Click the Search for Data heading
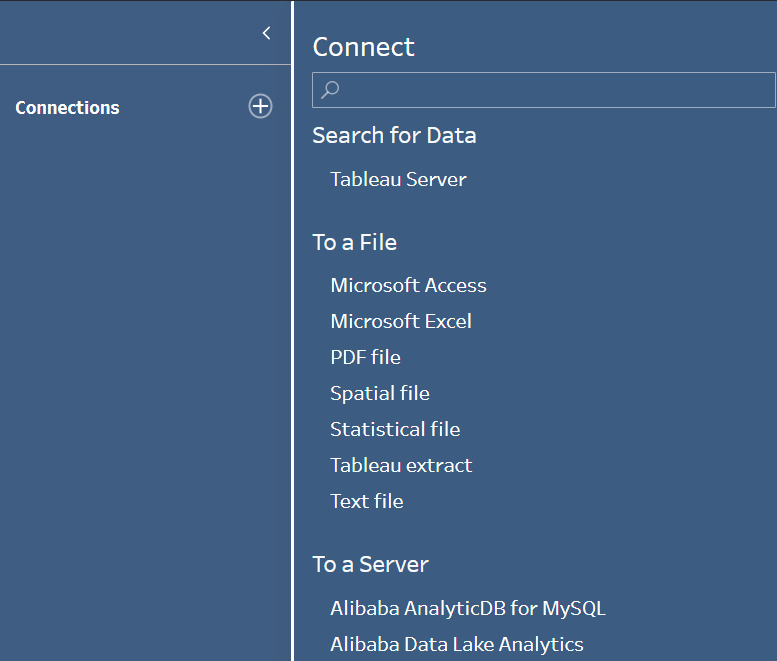777x661 pixels. 394,135
